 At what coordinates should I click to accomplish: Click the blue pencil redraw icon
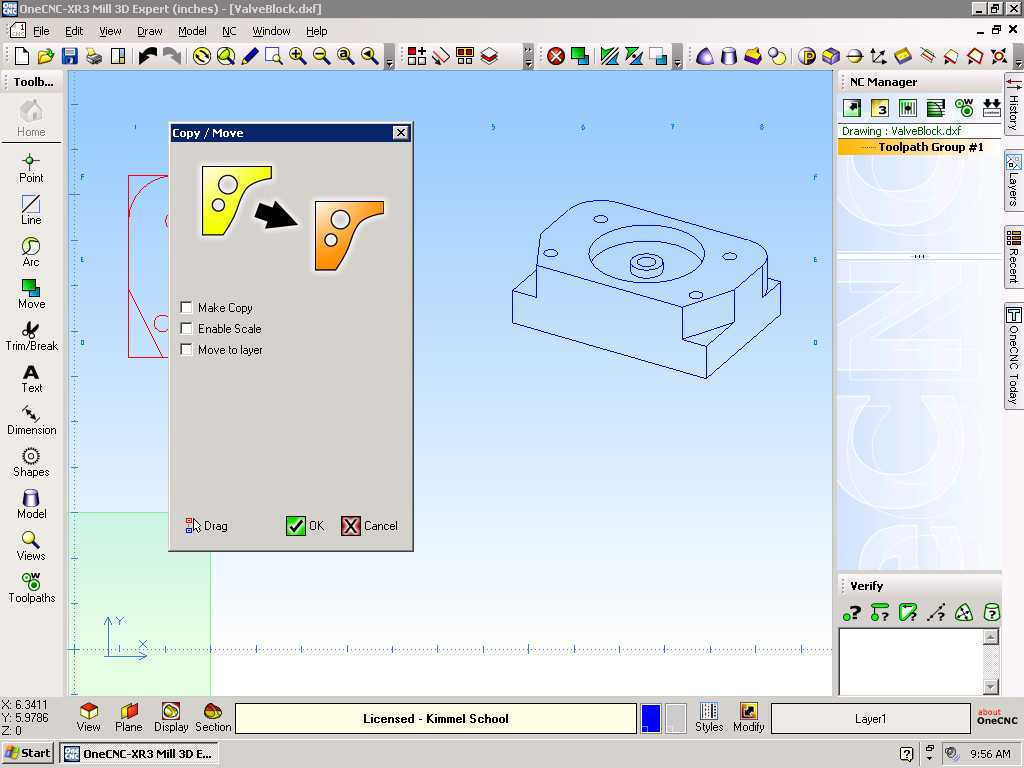(x=249, y=56)
